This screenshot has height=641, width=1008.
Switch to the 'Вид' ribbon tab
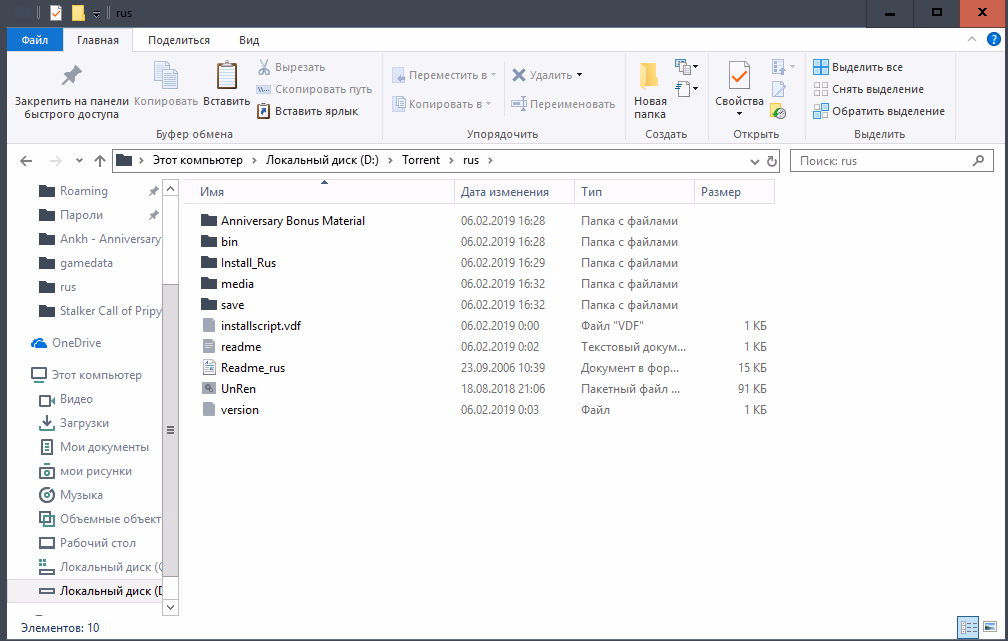[248, 40]
